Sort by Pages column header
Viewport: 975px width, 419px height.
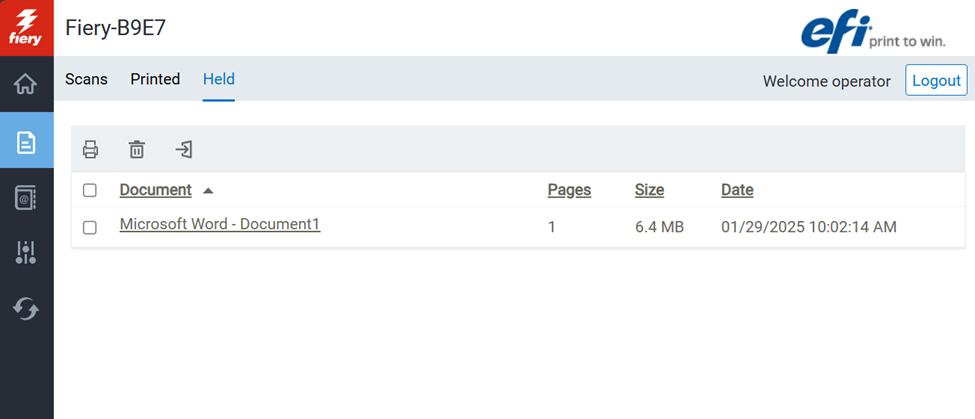(x=569, y=190)
